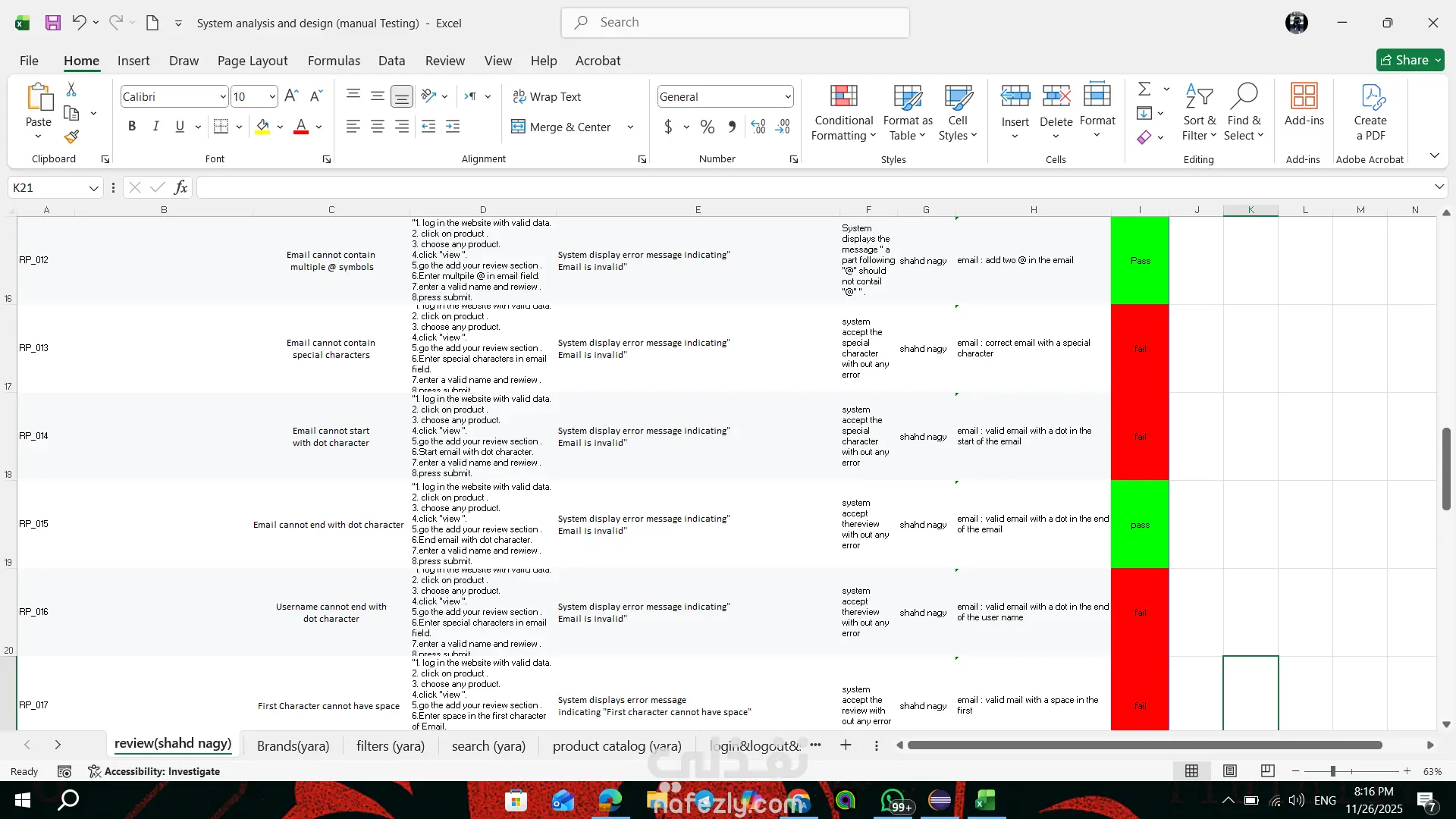Click the Search box in title bar
The image size is (1456, 819).
pyautogui.click(x=735, y=23)
